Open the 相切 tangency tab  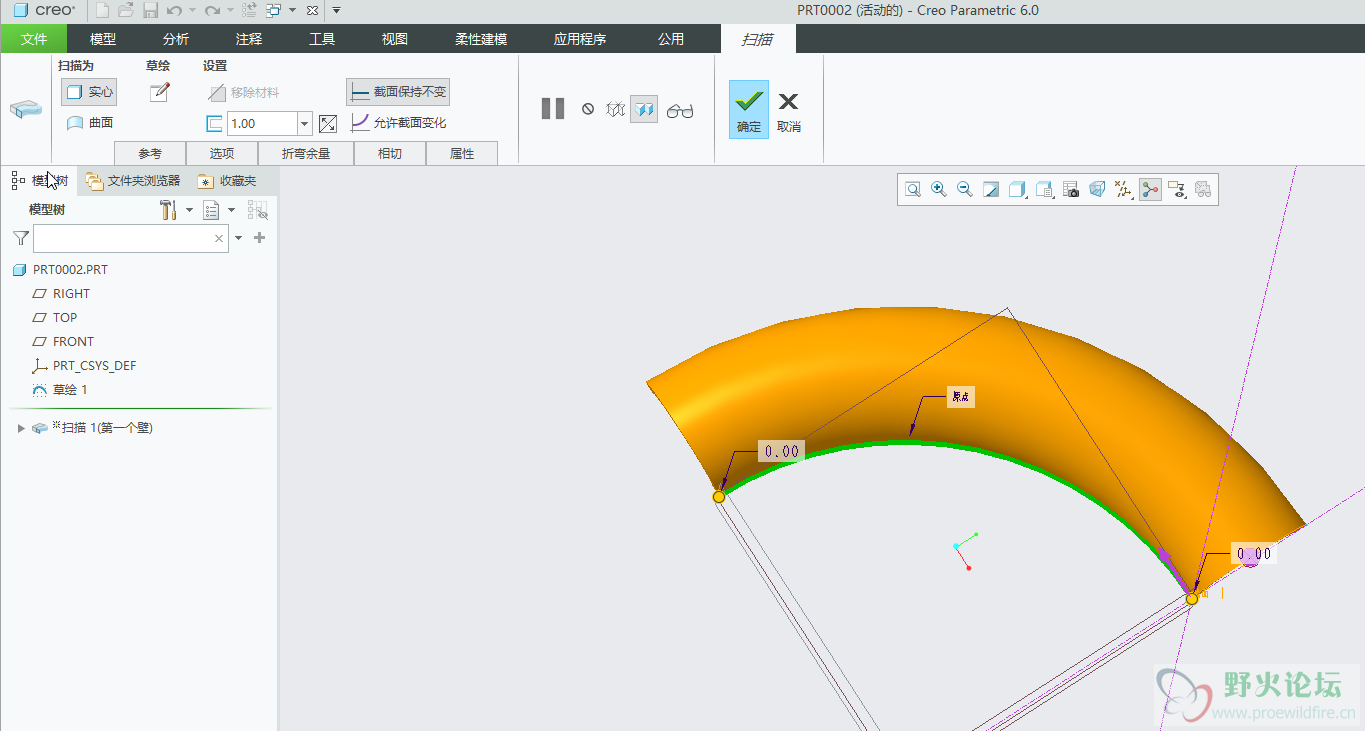390,153
